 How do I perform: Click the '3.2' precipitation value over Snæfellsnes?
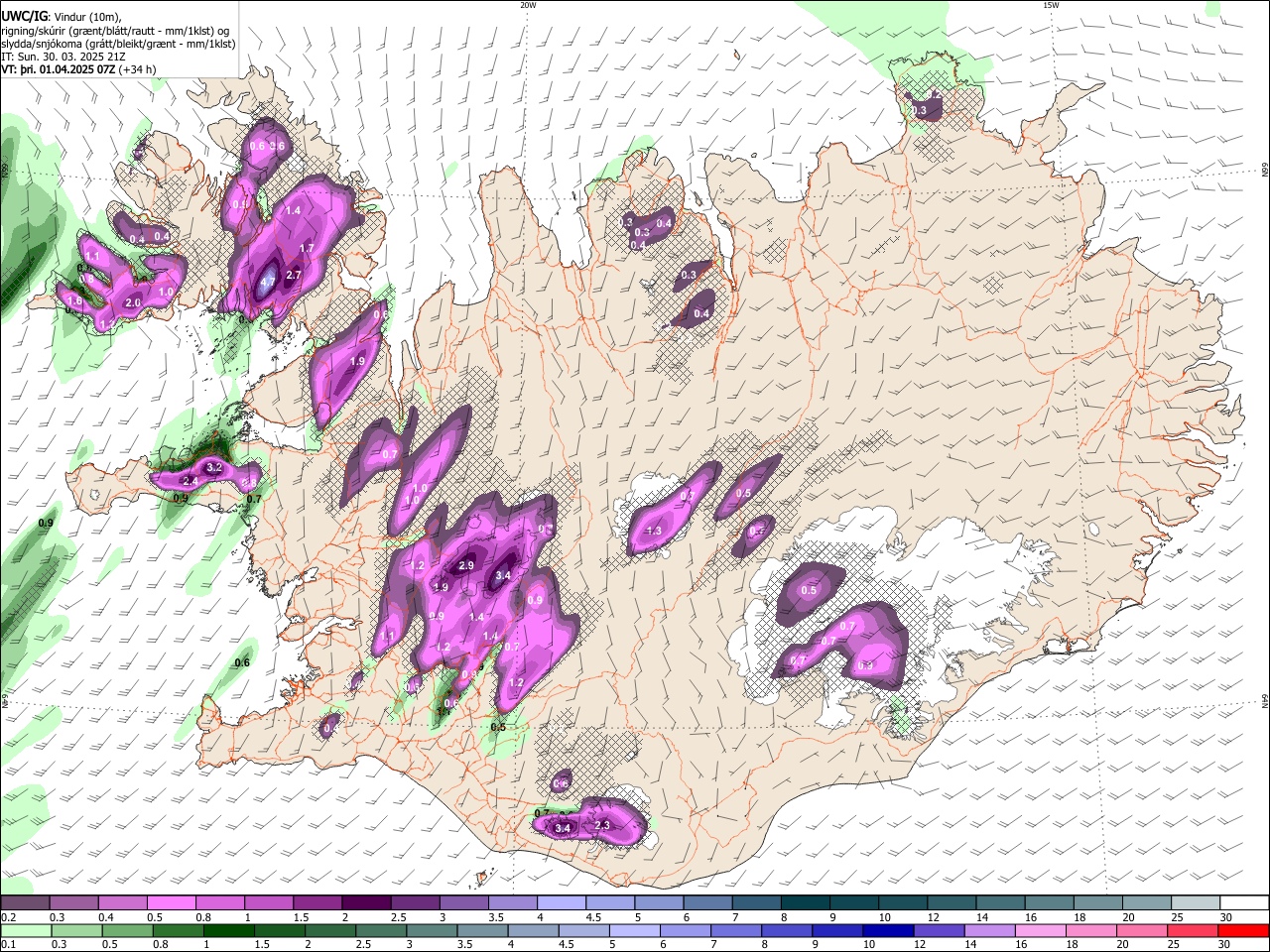pyautogui.click(x=213, y=467)
